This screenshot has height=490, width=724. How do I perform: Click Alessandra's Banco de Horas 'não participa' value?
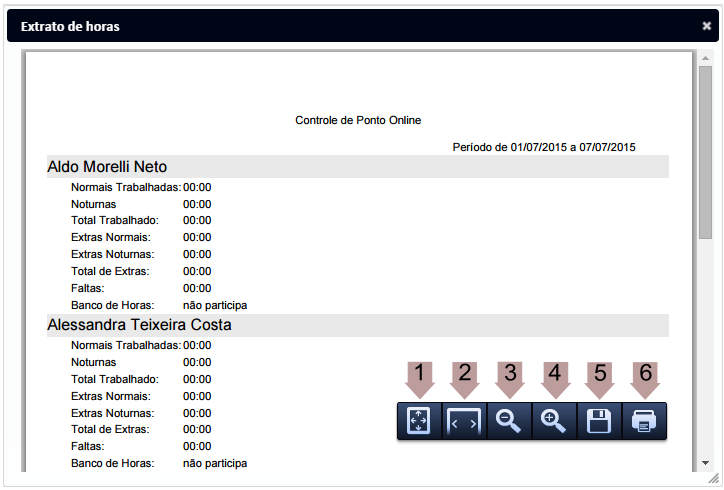pyautogui.click(x=214, y=463)
